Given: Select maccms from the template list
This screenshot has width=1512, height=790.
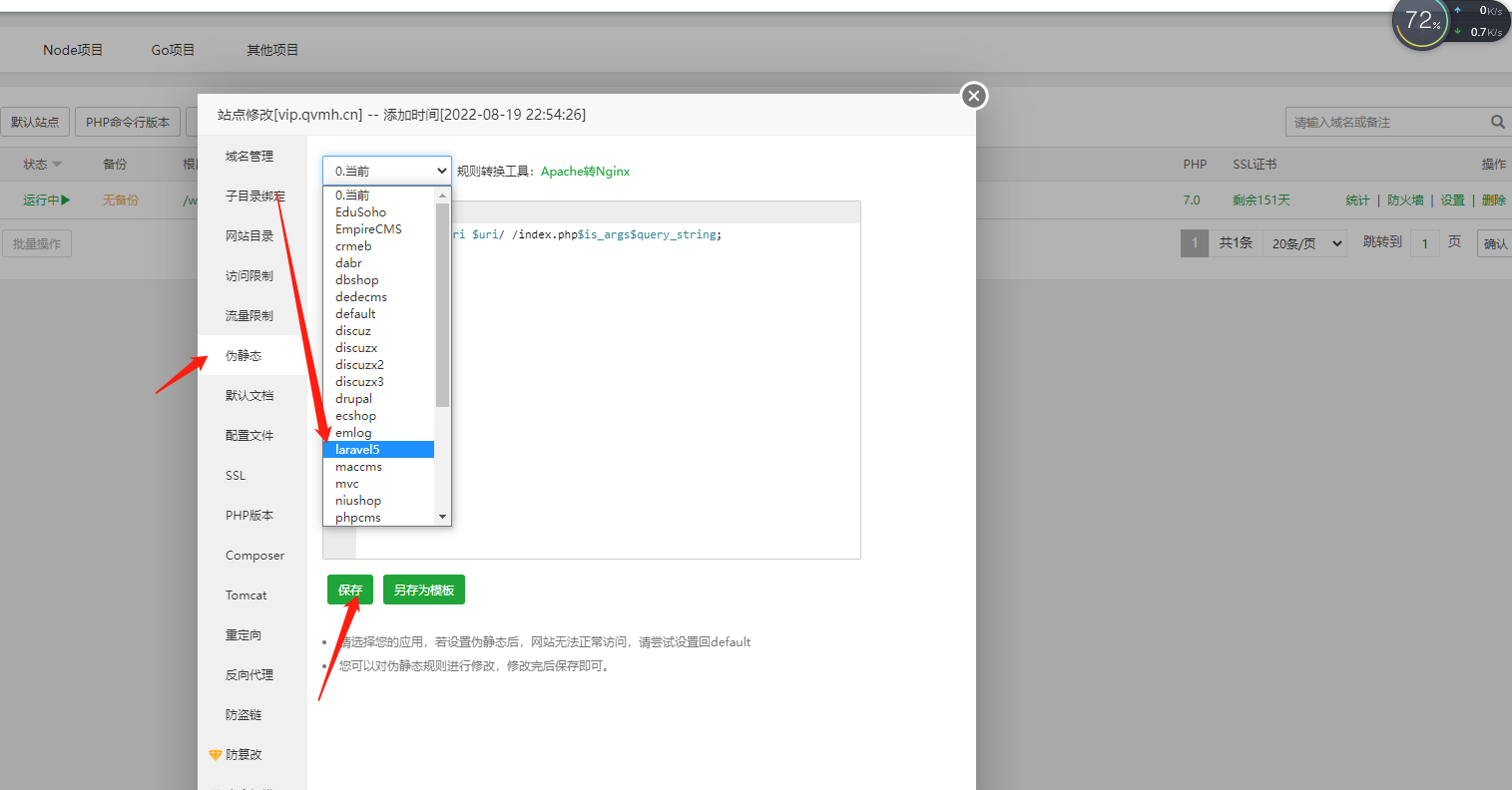Looking at the screenshot, I should (x=378, y=467).
